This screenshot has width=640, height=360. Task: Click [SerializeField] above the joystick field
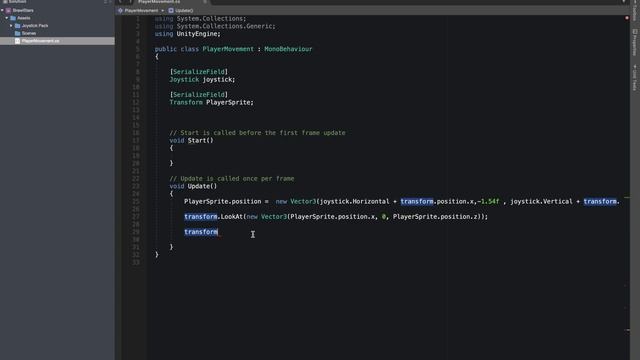(x=199, y=72)
